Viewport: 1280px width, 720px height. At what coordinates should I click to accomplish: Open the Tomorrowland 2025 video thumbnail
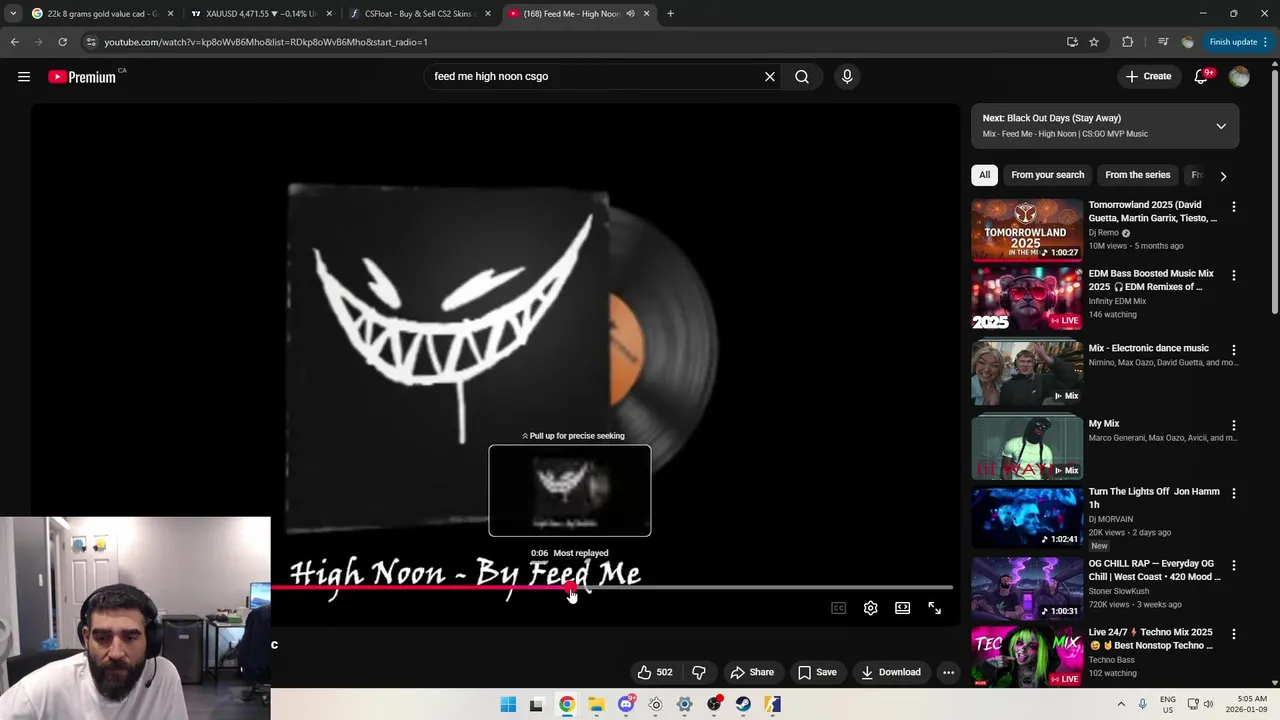coord(1027,230)
